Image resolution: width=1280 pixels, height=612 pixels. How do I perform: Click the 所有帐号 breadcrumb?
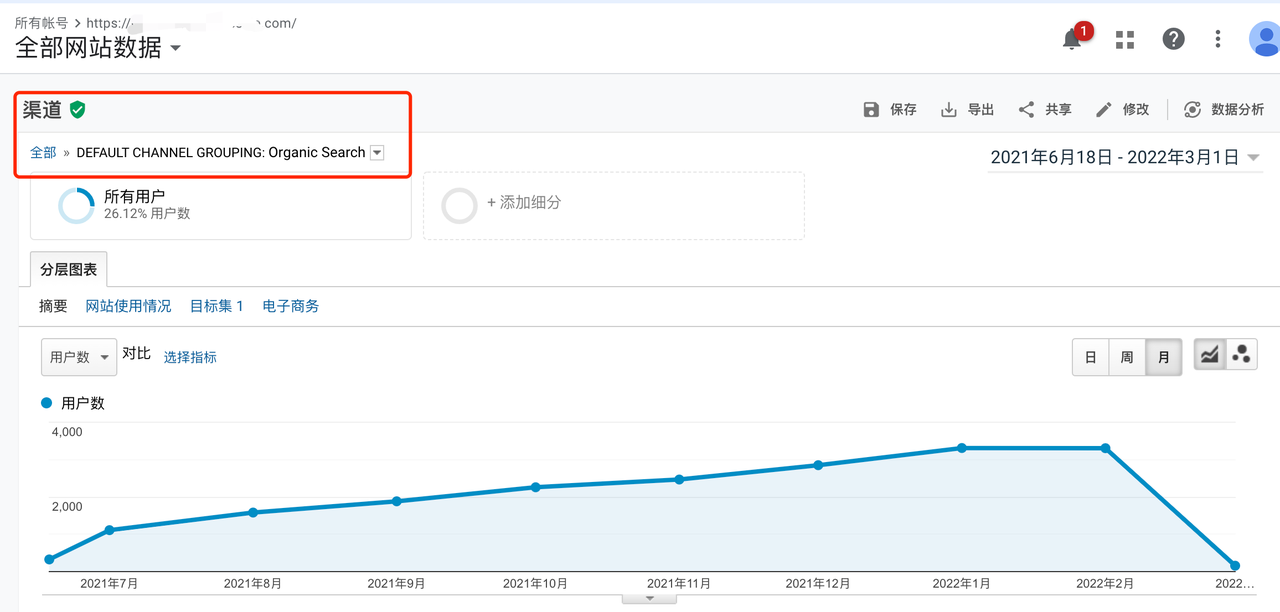(x=41, y=22)
